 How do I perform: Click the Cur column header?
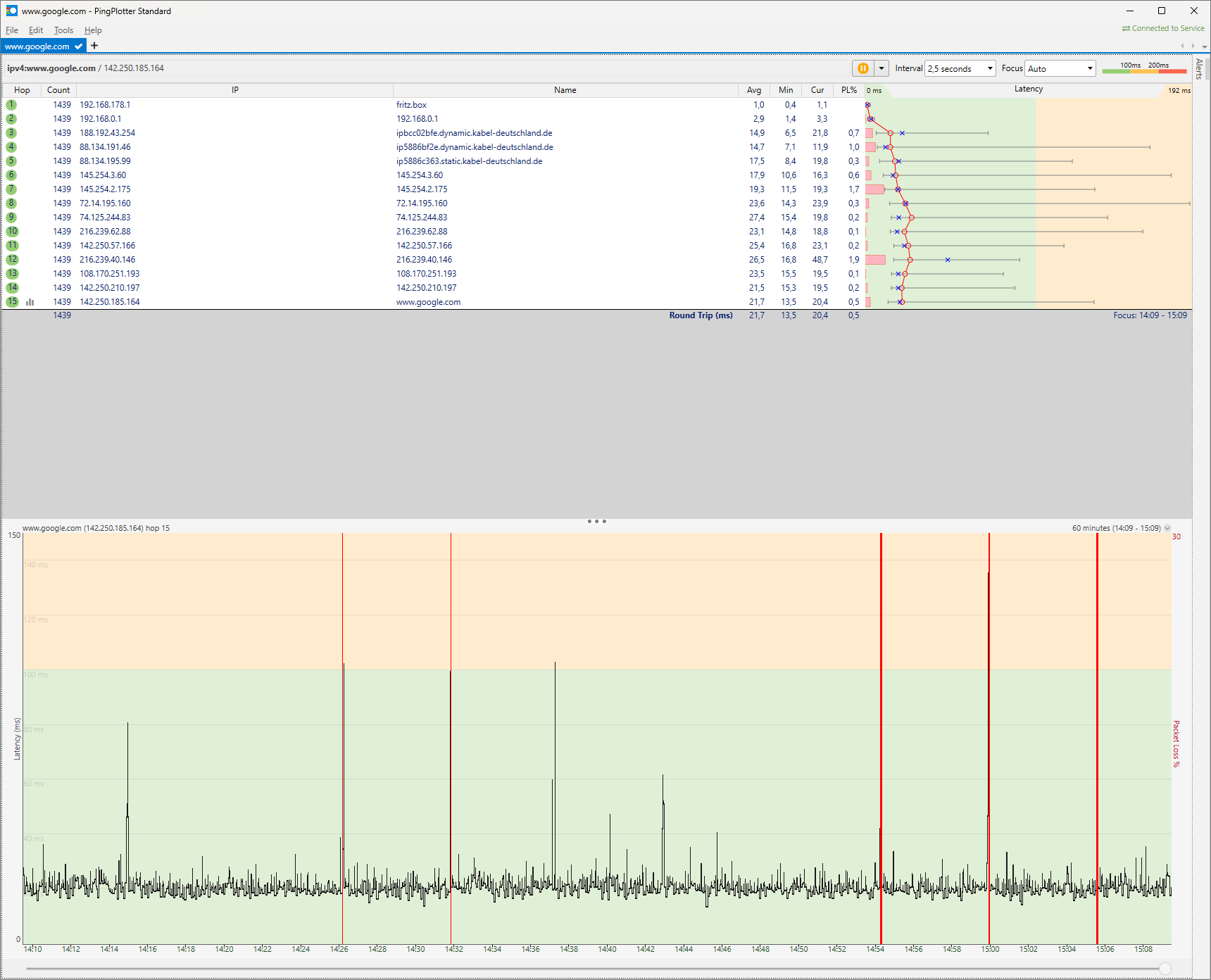pos(817,90)
